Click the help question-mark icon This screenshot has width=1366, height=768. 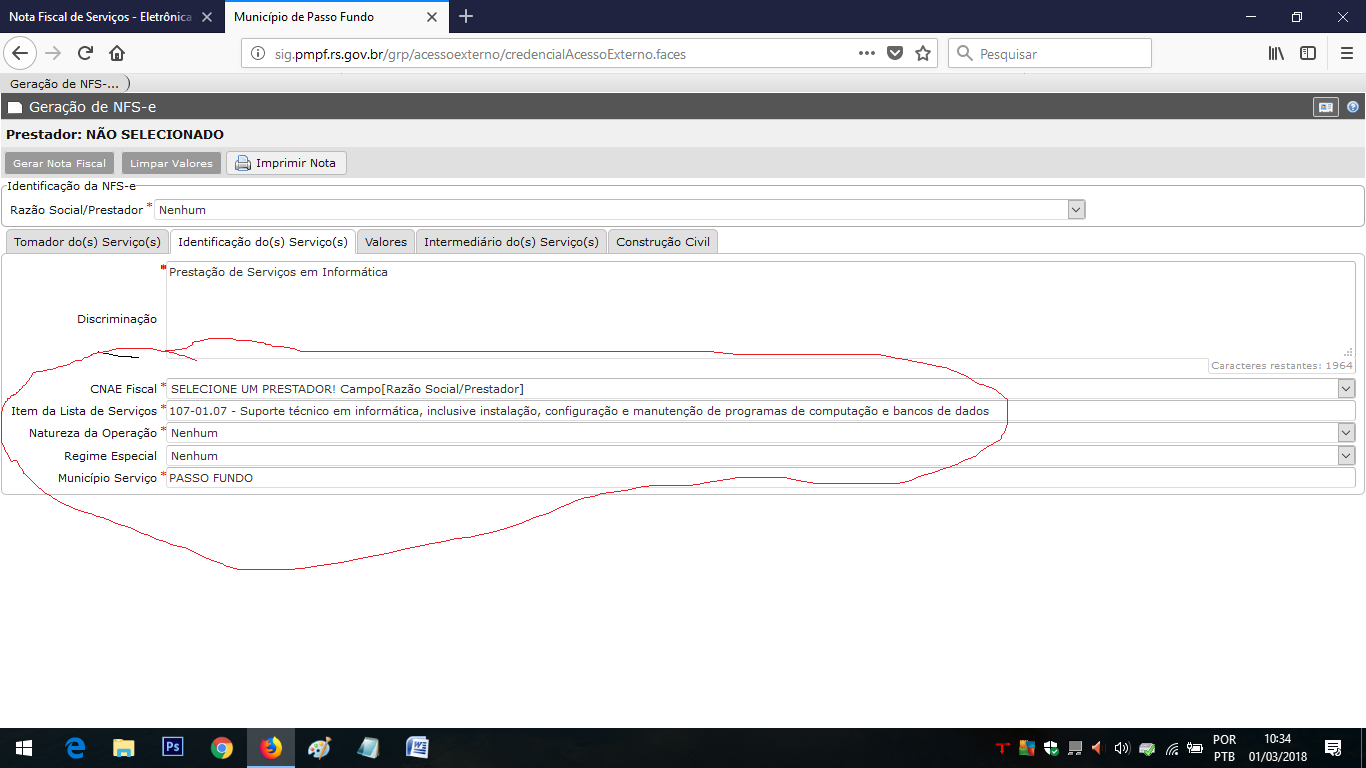pyautogui.click(x=1352, y=107)
